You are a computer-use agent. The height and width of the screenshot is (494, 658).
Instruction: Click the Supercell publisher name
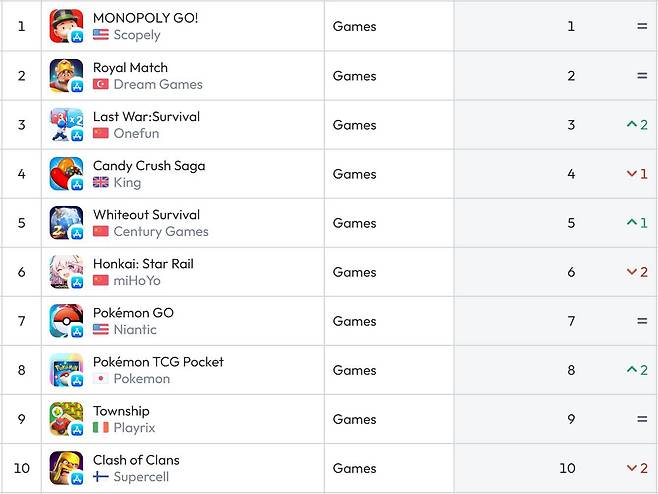pyautogui.click(x=141, y=477)
